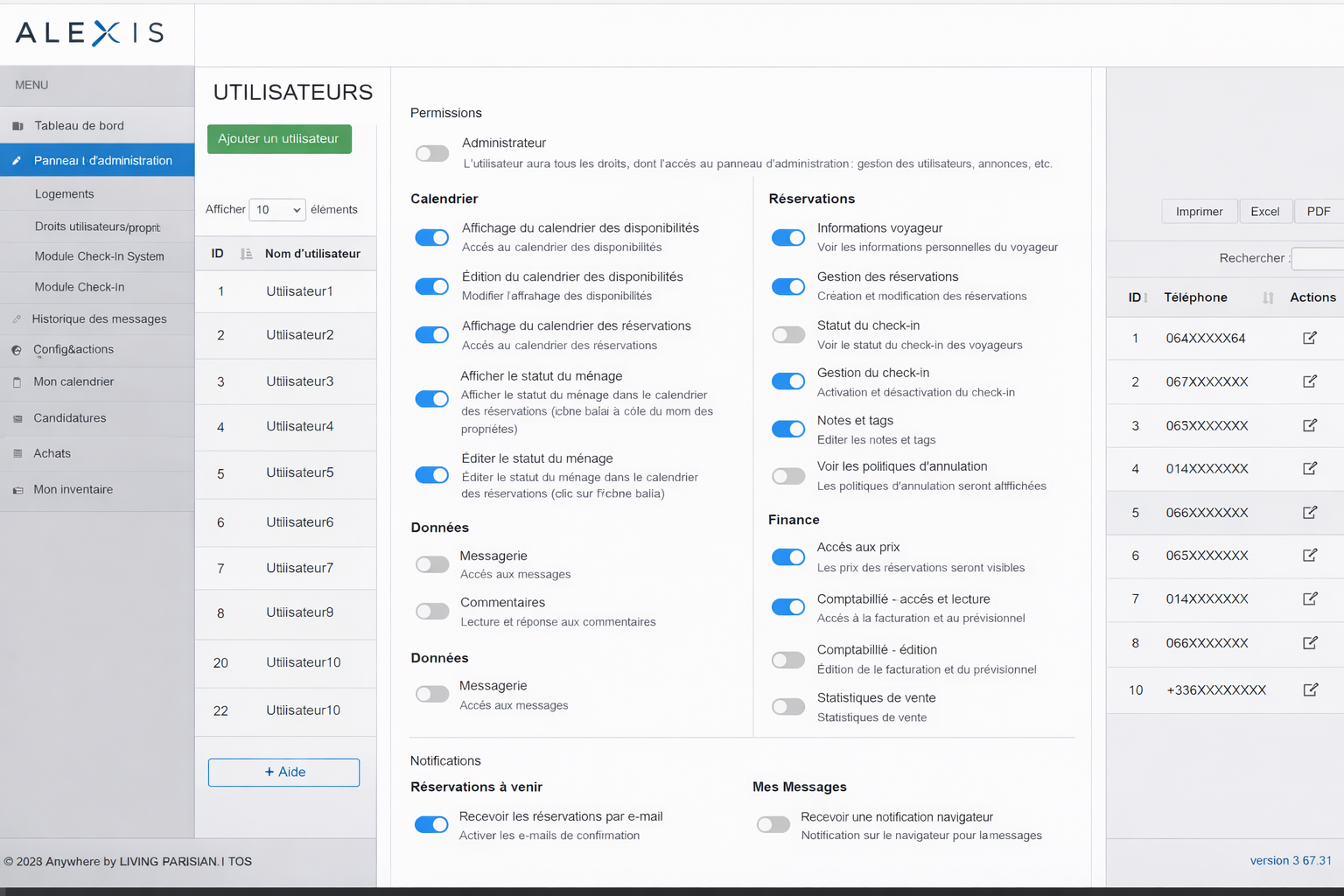Click the ALEXIS logo

[x=90, y=33]
